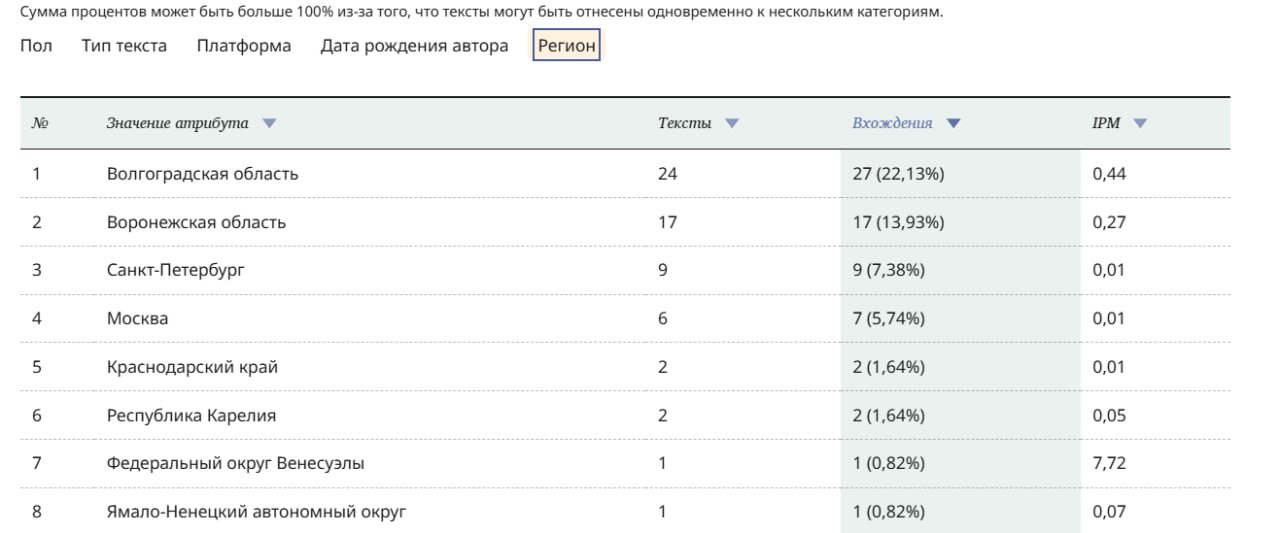
Task: Click the IPM column header label
Action: (x=1106, y=123)
